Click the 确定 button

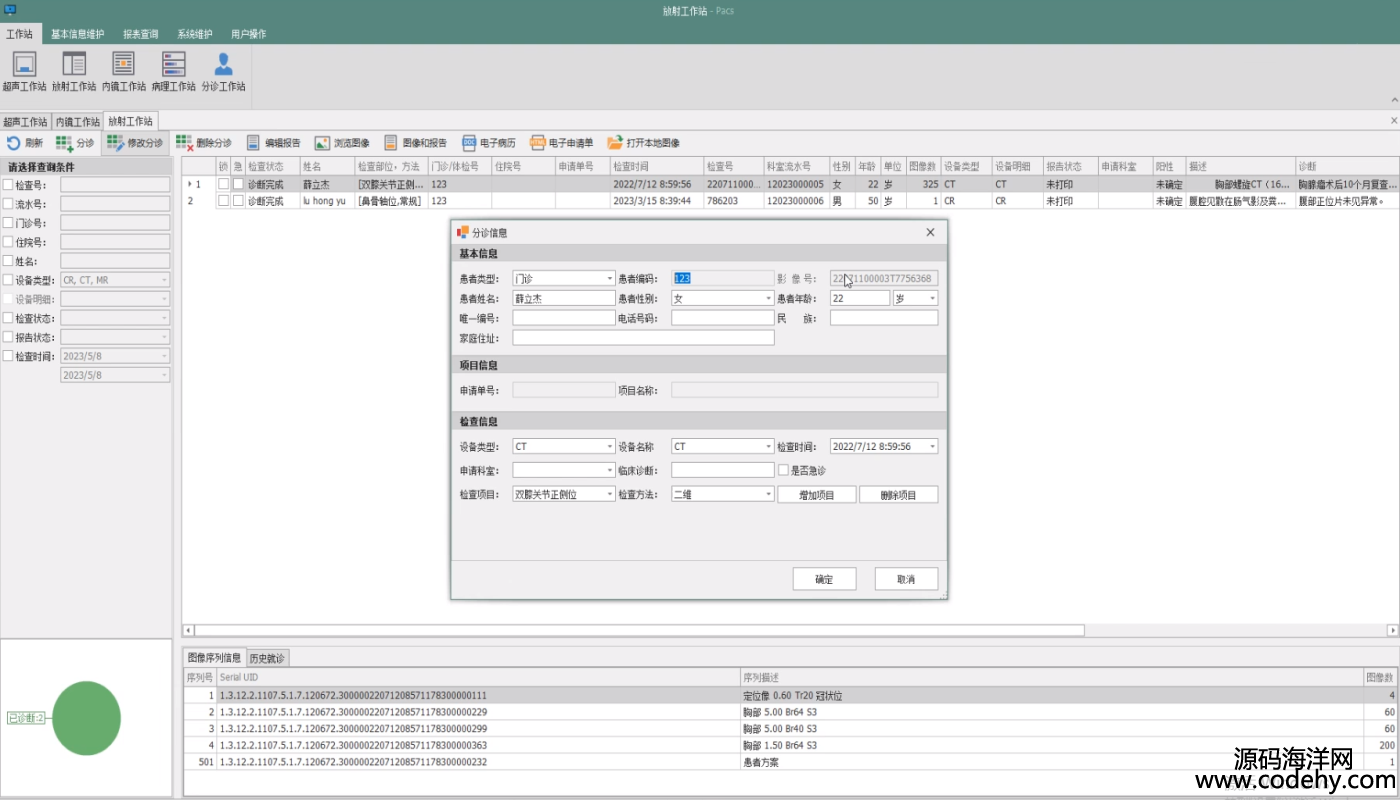point(824,579)
